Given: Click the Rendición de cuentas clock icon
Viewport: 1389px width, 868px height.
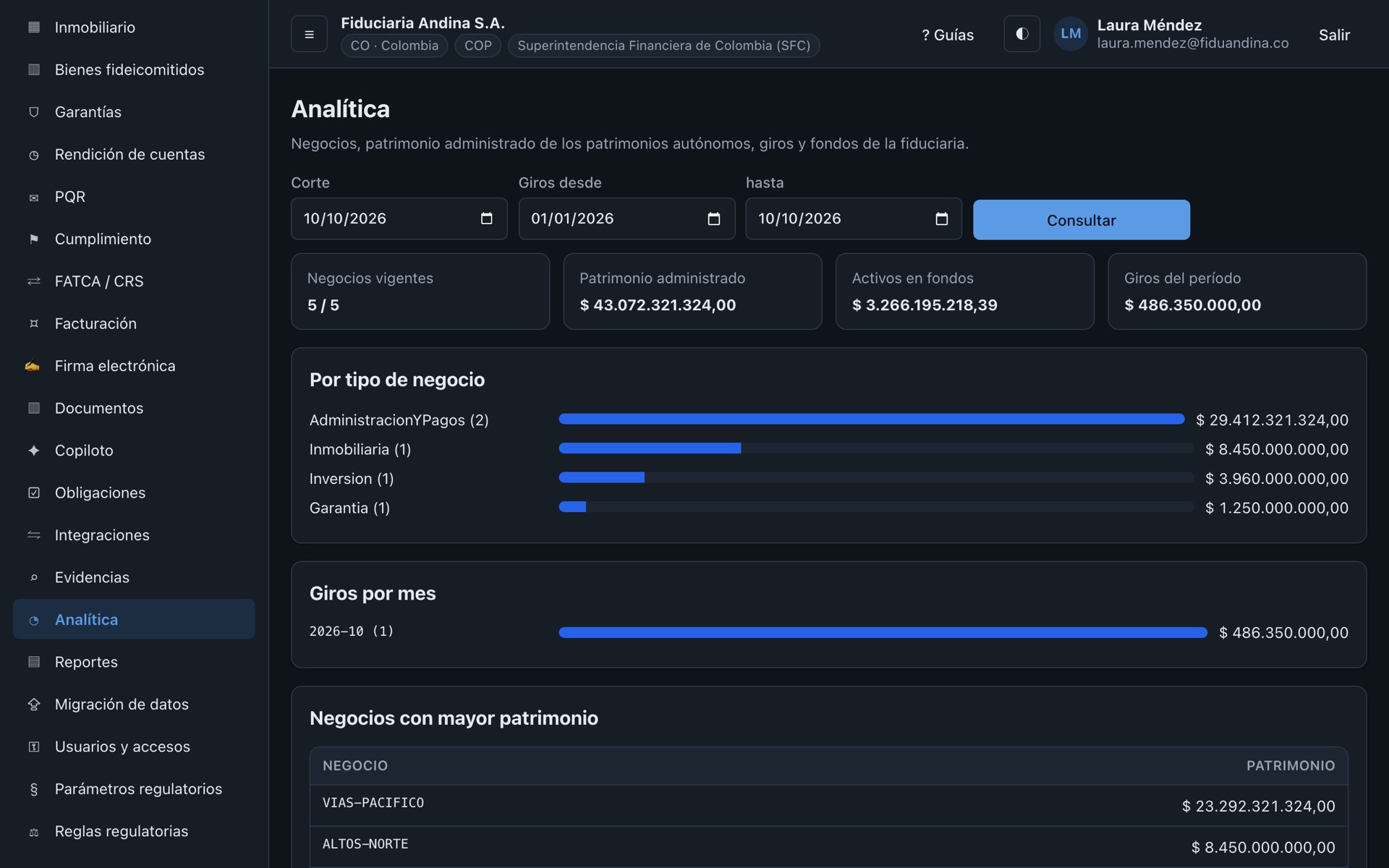Looking at the screenshot, I should point(34,155).
